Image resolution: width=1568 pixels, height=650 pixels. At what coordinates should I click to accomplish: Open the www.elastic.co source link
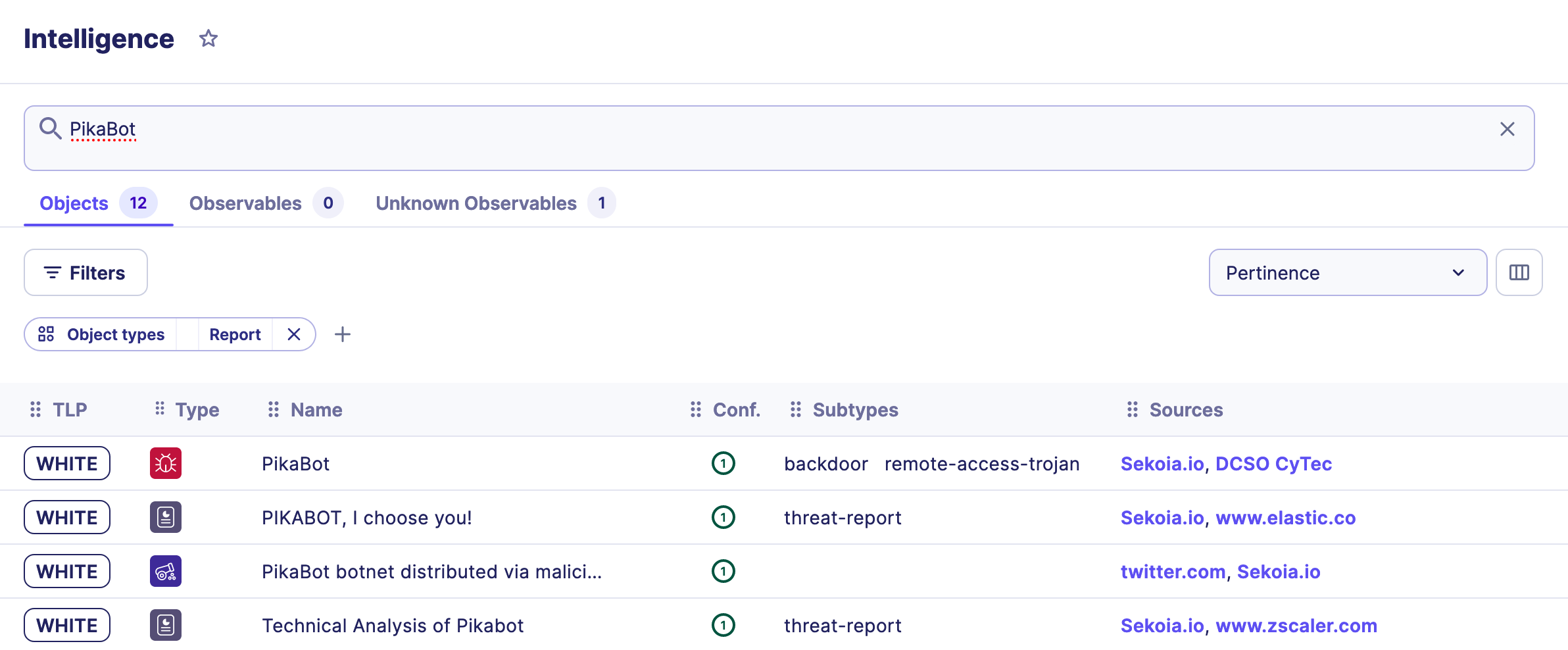tap(1285, 518)
